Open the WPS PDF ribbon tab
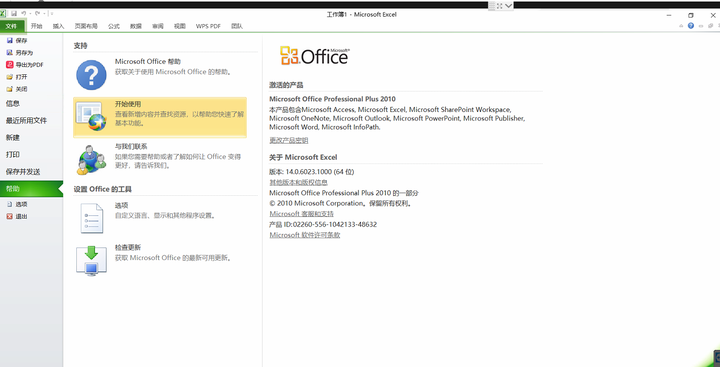 click(208, 26)
